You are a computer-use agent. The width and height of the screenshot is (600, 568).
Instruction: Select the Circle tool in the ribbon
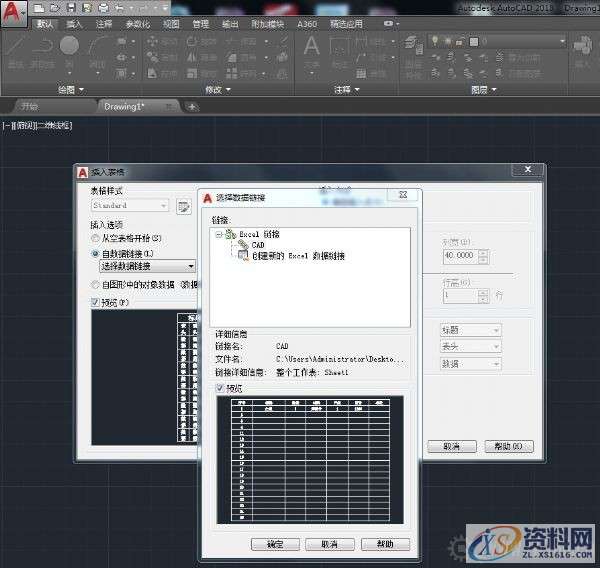pyautogui.click(x=69, y=45)
